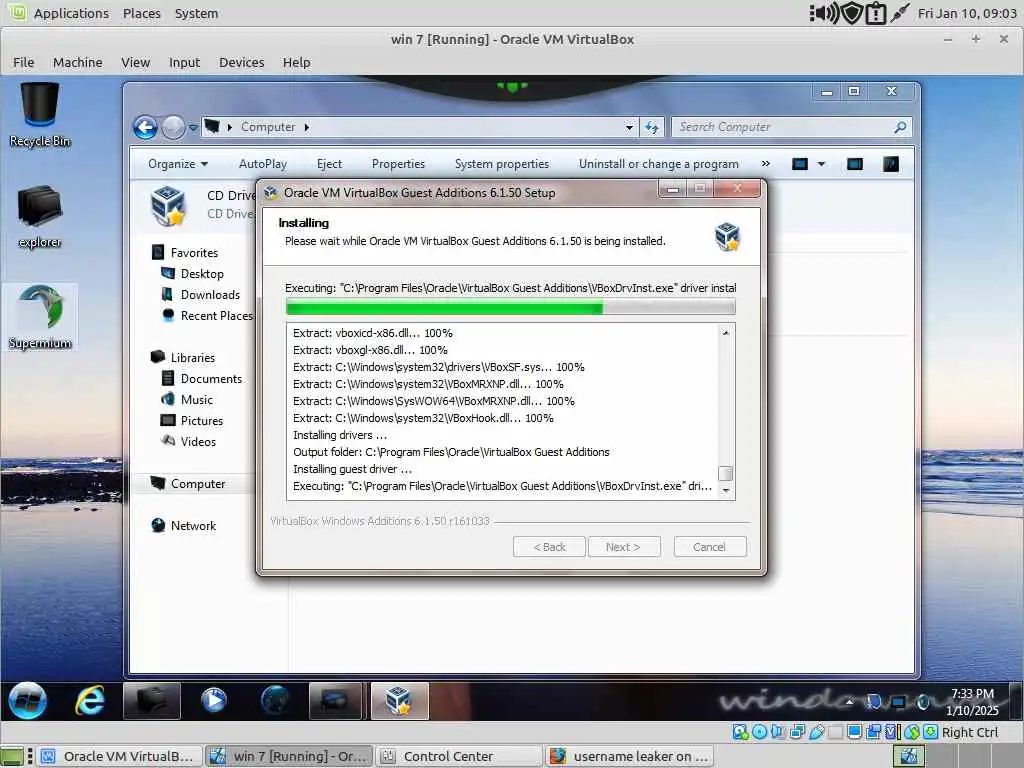Expand the address bar history dropdown
This screenshot has height=768, width=1024.
[629, 127]
